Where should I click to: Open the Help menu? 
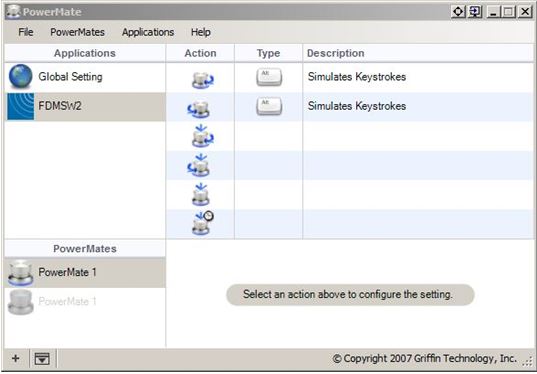click(x=201, y=32)
